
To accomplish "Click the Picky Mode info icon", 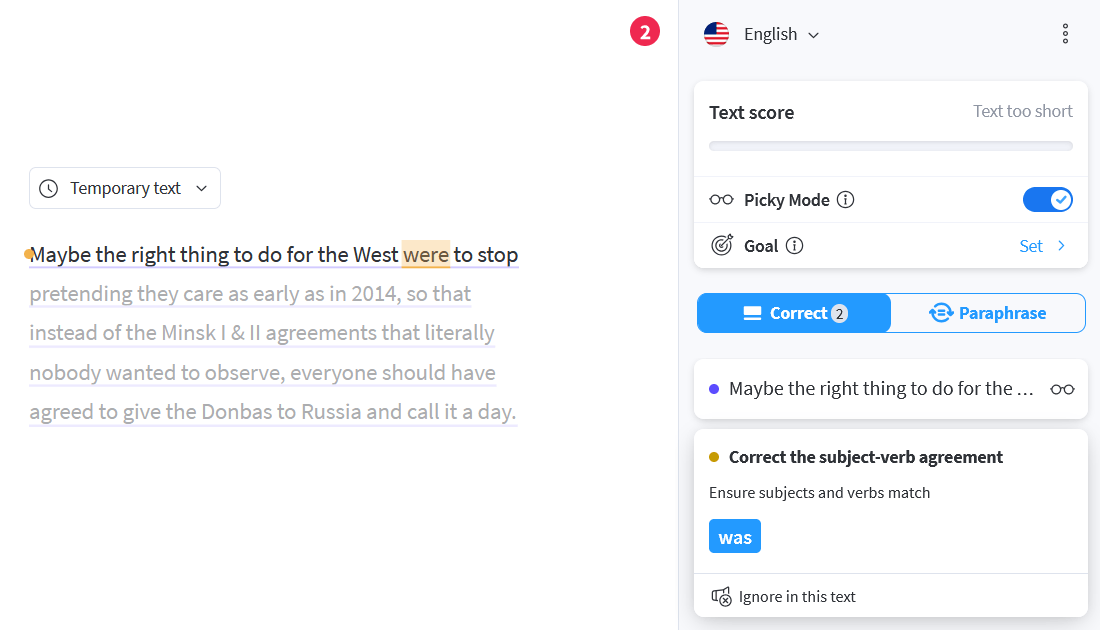I will click(x=846, y=200).
